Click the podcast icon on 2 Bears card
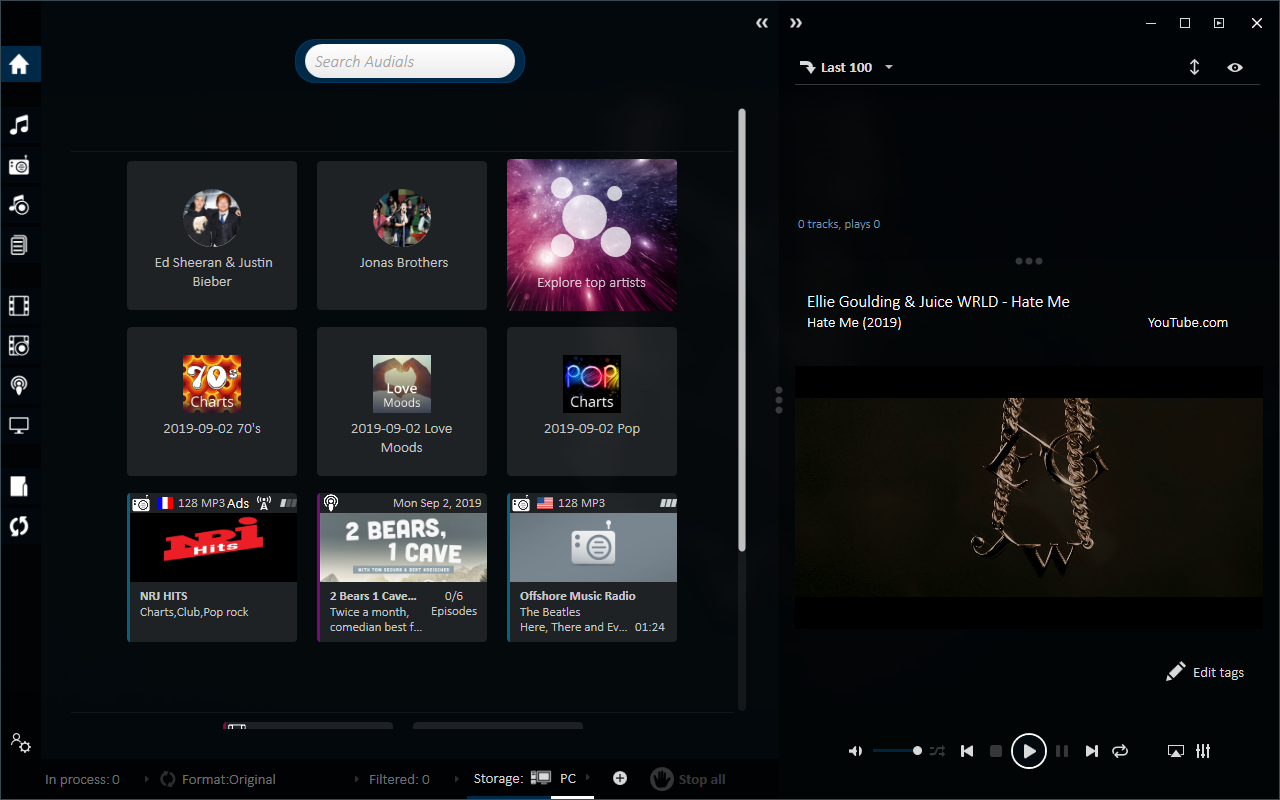Screen dimensions: 1280x800 (x=331, y=503)
